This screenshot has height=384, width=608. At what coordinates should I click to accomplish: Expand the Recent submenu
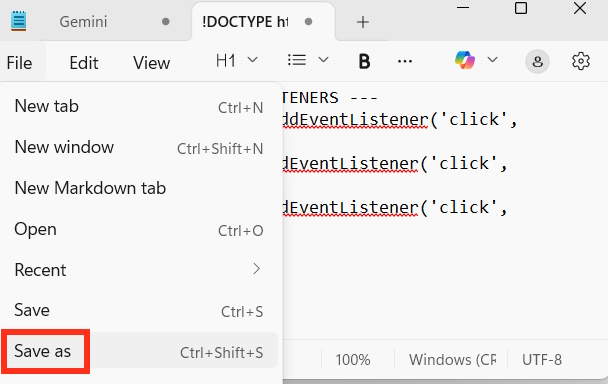(140, 270)
